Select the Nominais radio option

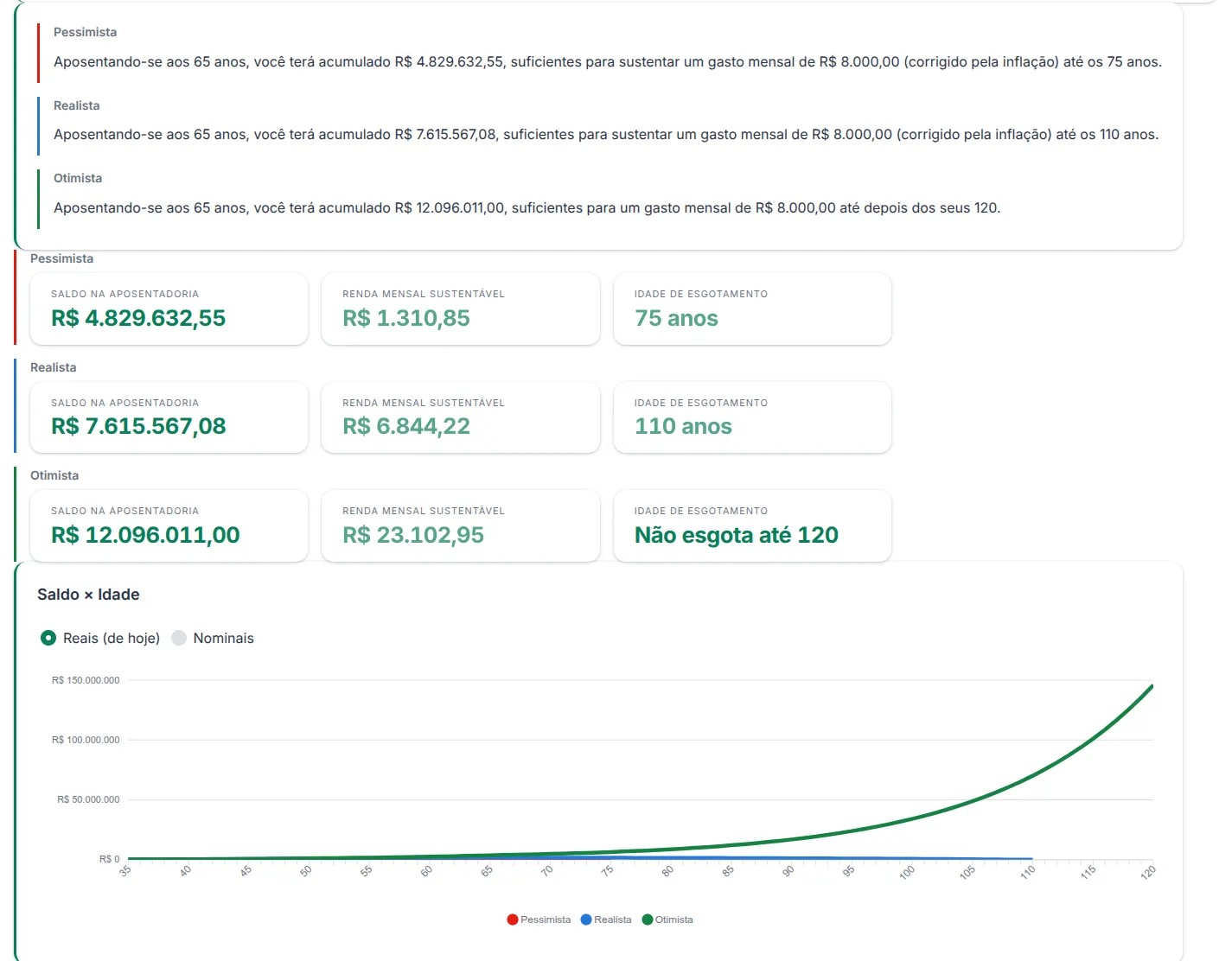pyautogui.click(x=179, y=638)
